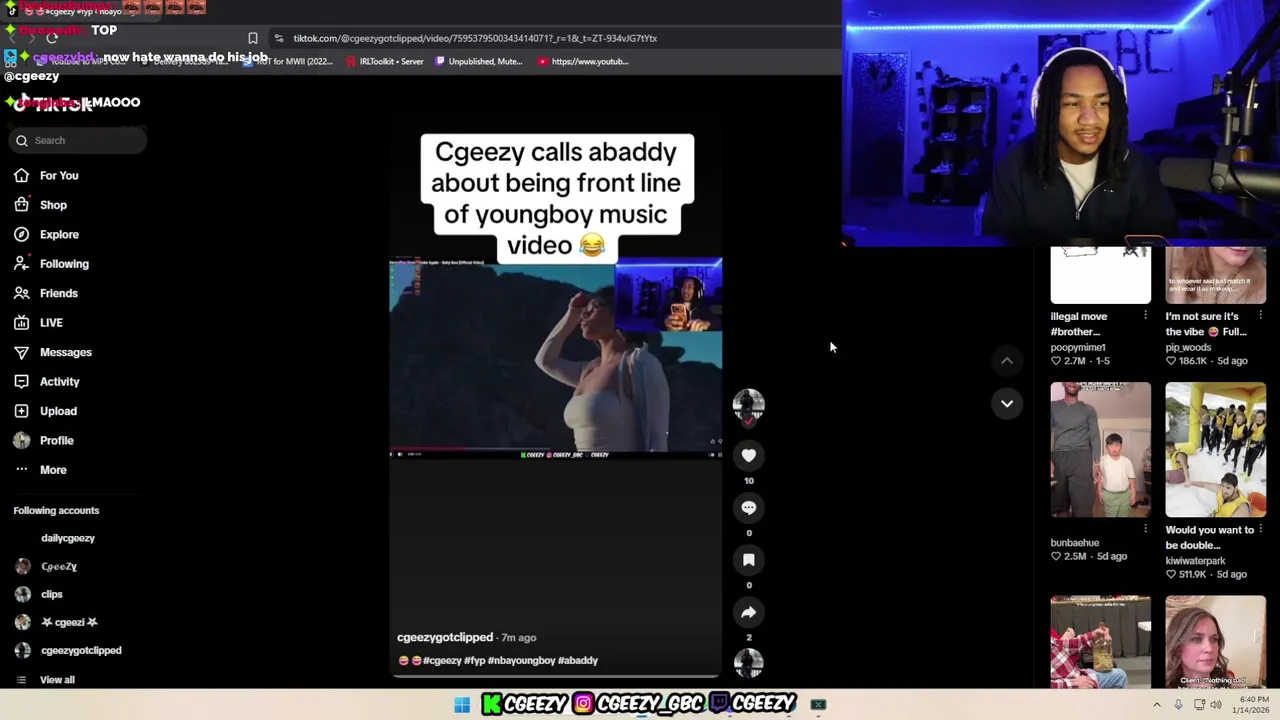1280x720 pixels.
Task: Click the #abaddy hashtag
Action: (x=578, y=661)
